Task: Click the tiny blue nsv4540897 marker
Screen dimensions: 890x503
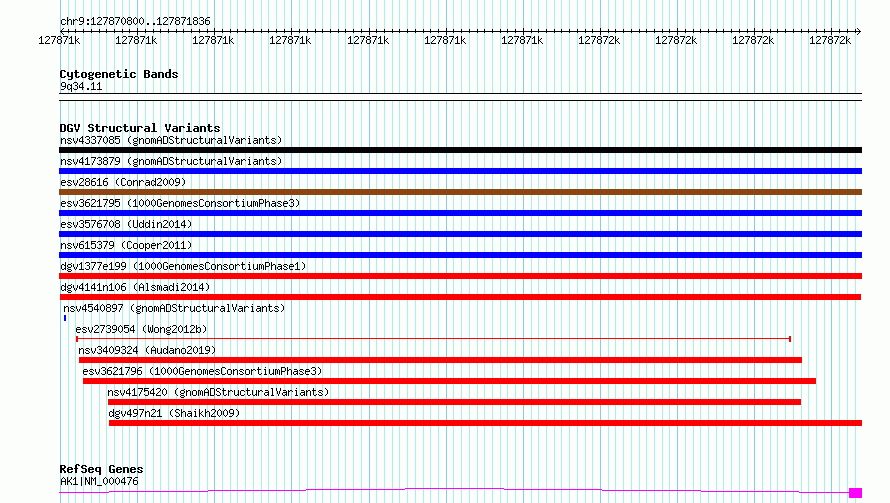Action: (x=65, y=318)
